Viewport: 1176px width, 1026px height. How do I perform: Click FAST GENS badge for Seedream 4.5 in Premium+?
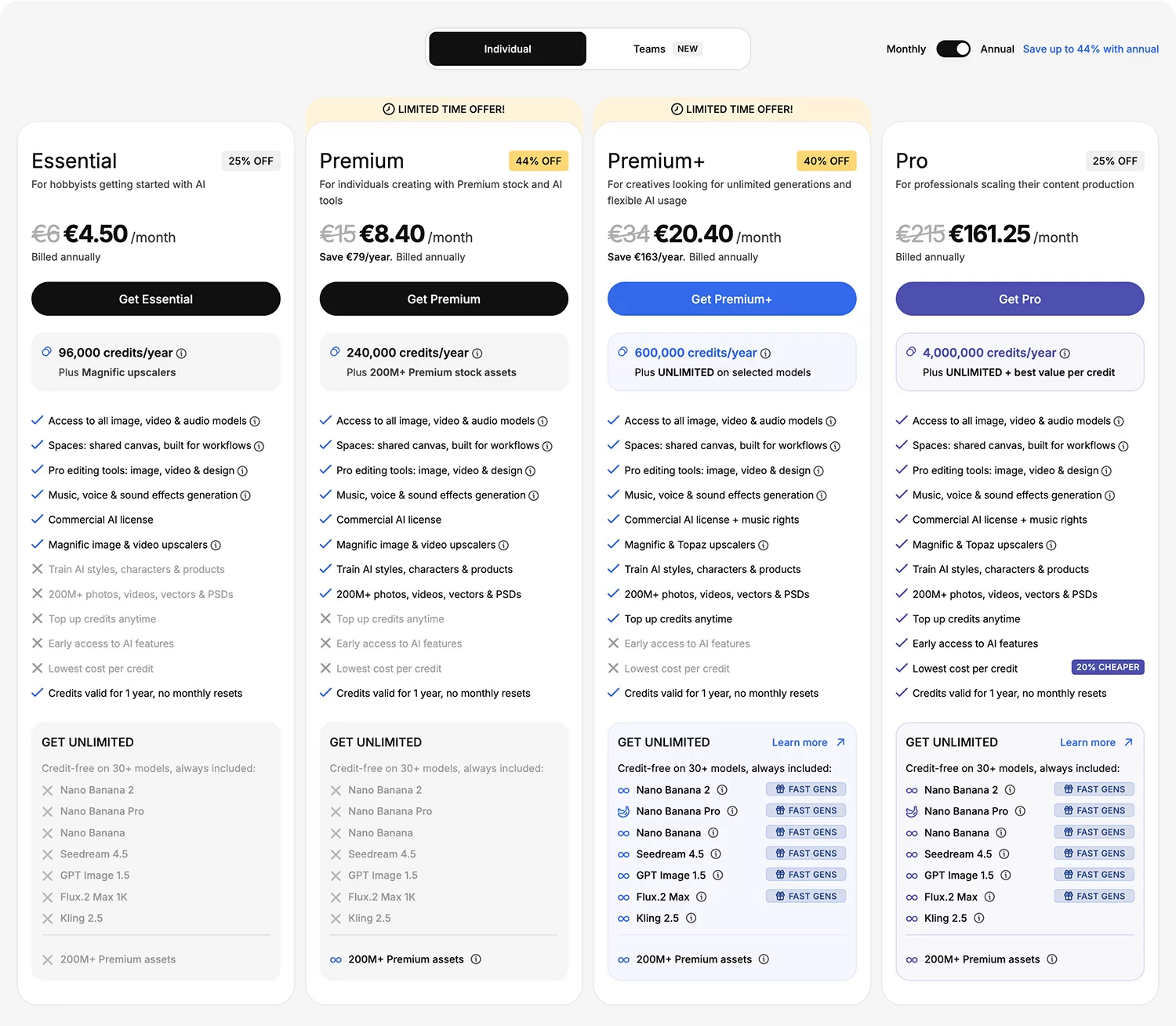click(805, 854)
